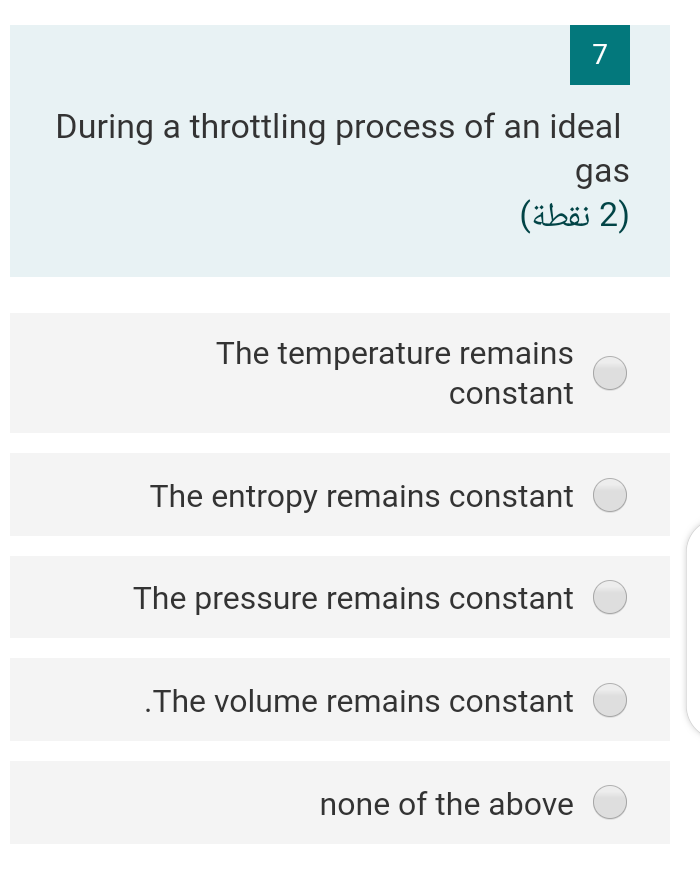Select 'The volume remains constant' radio button
Screen dimensions: 700x882
click(x=610, y=699)
